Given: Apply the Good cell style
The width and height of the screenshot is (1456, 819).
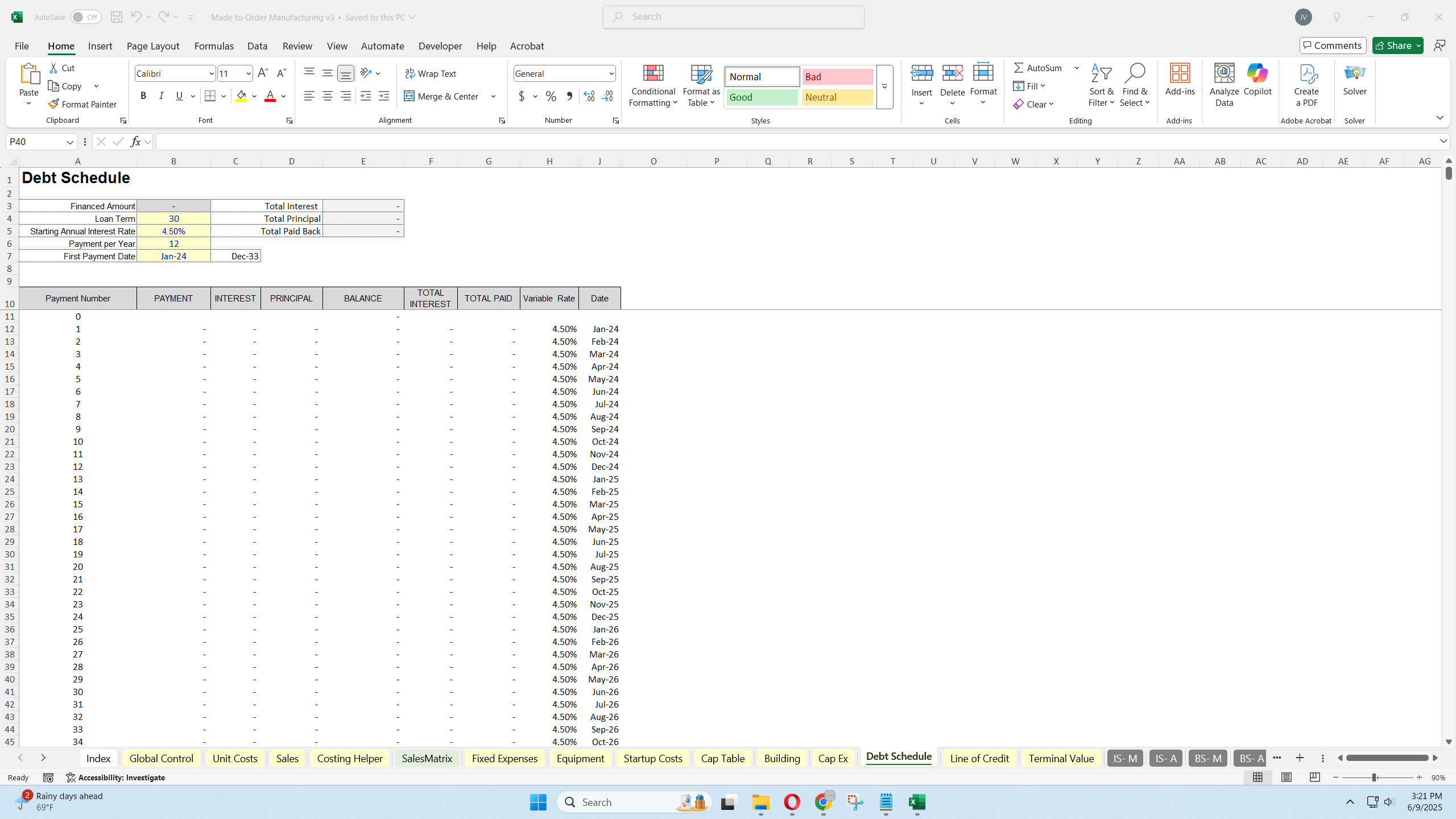Looking at the screenshot, I should [x=762, y=97].
